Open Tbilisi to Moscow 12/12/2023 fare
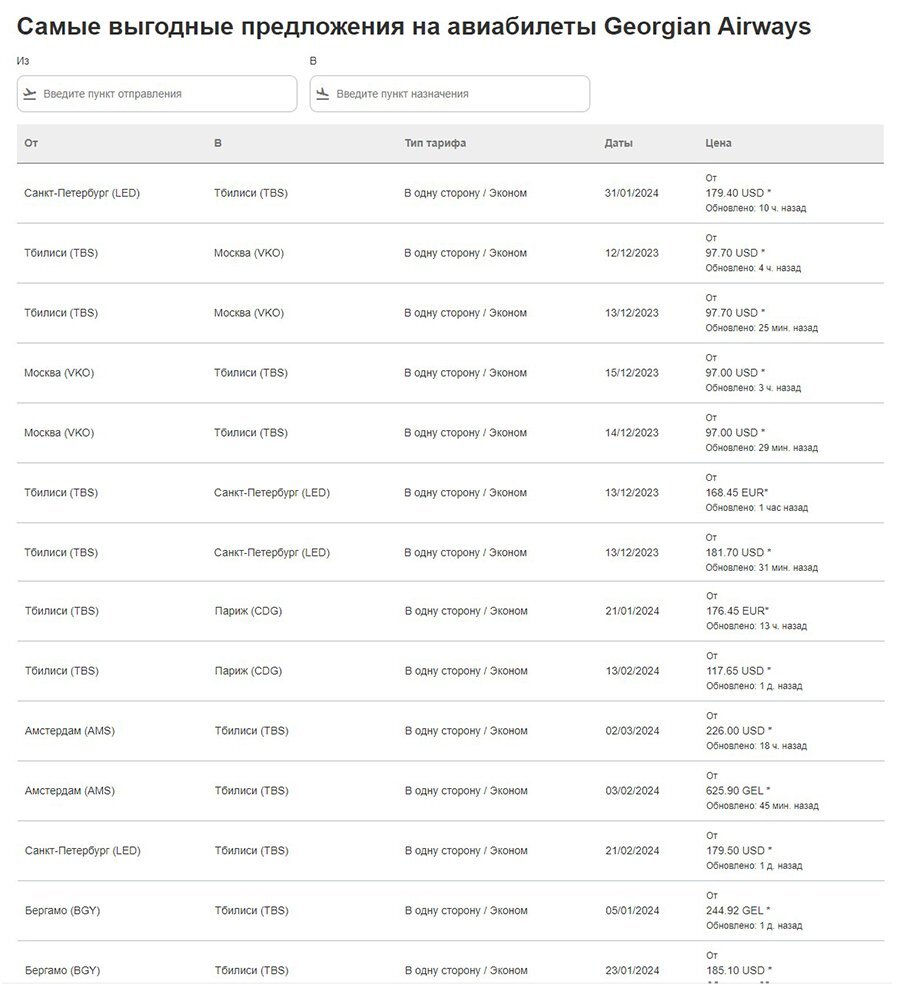Screen dimensions: 900x991 coord(450,253)
